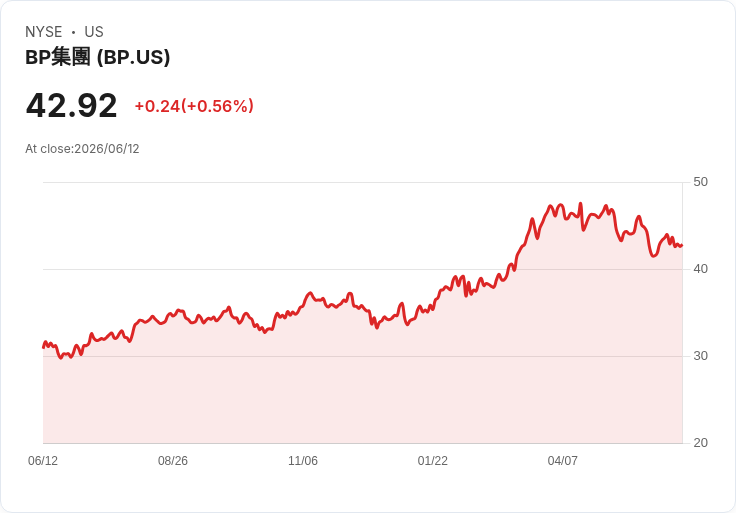736x513 pixels.
Task: Select the 08/26 date on x-axis
Action: point(173,460)
